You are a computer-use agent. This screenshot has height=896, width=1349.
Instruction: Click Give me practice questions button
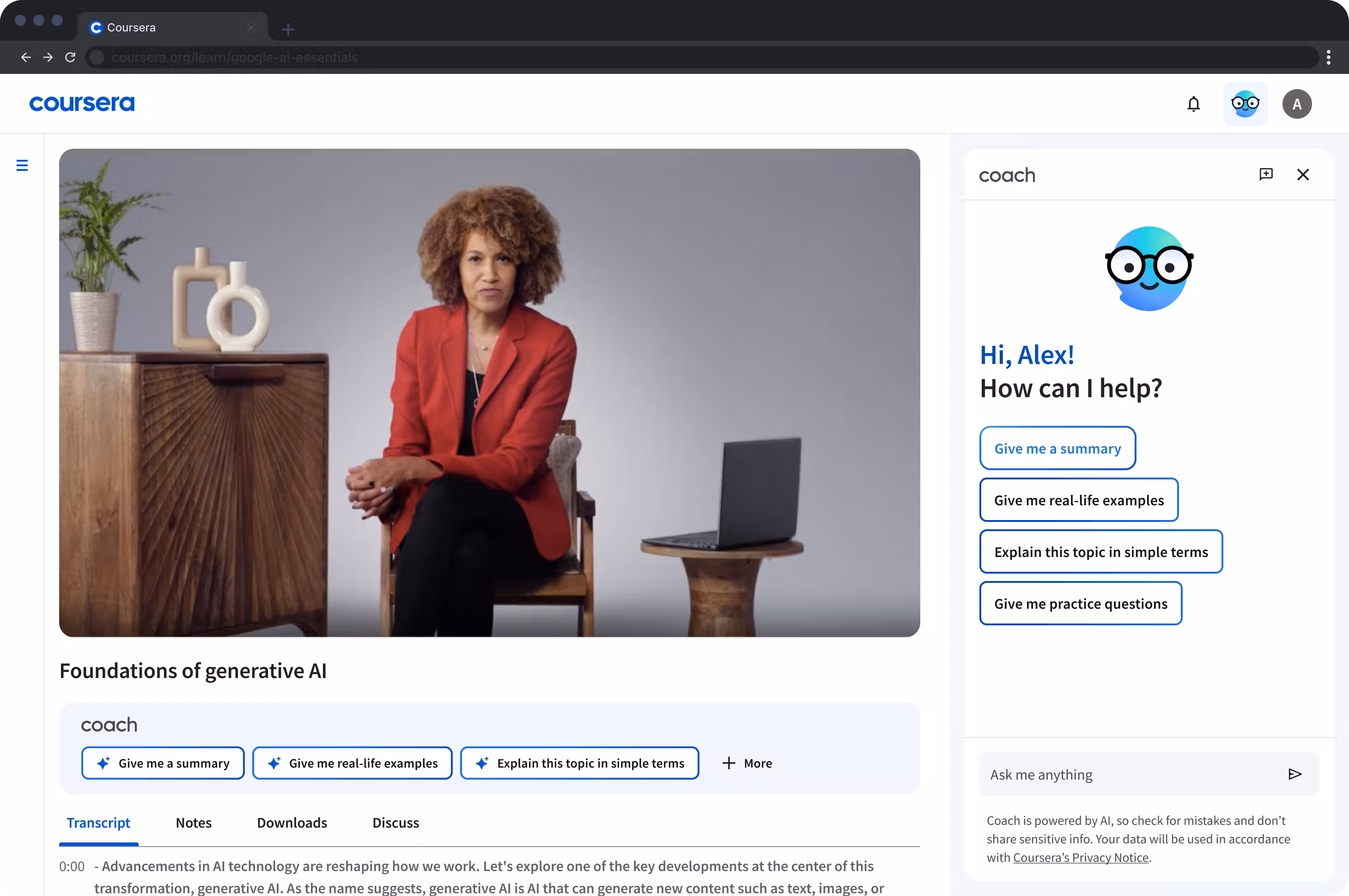pos(1080,604)
